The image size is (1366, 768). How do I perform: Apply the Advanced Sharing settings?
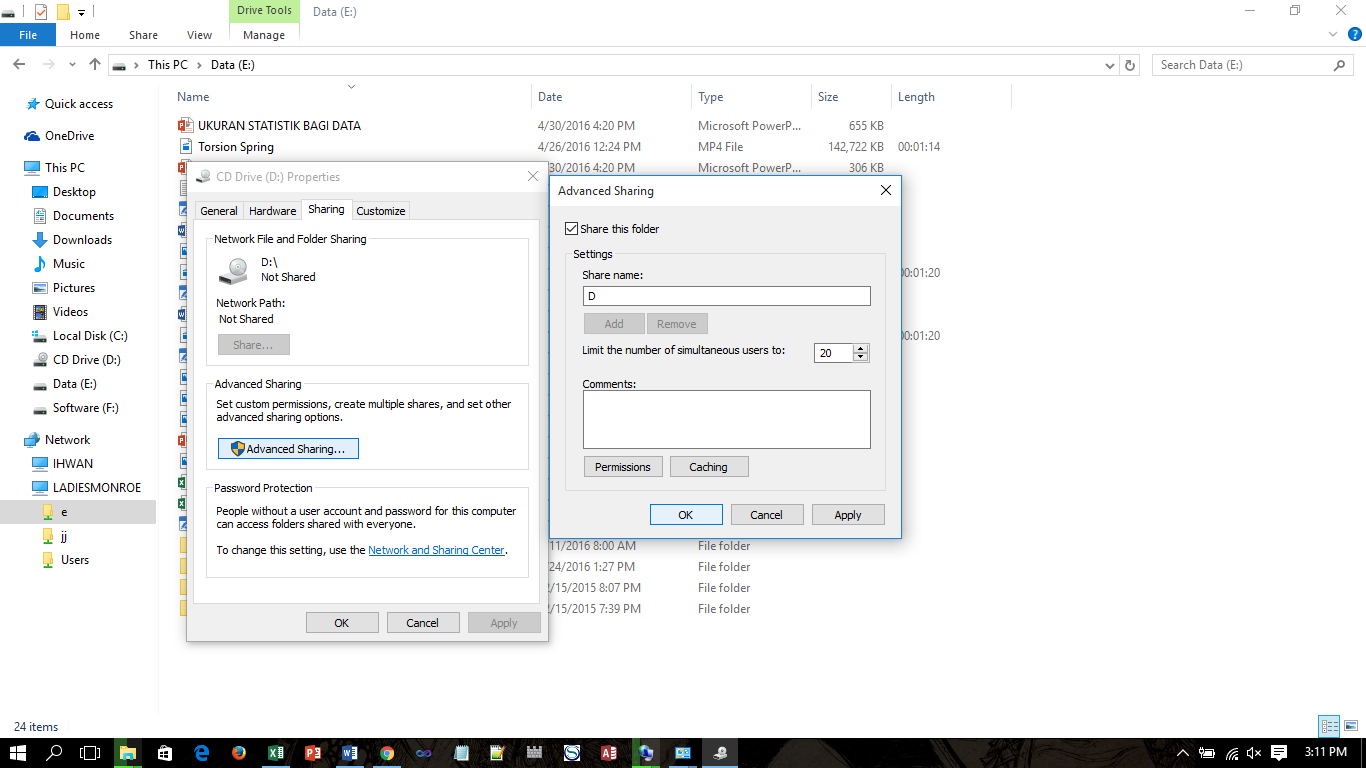848,515
